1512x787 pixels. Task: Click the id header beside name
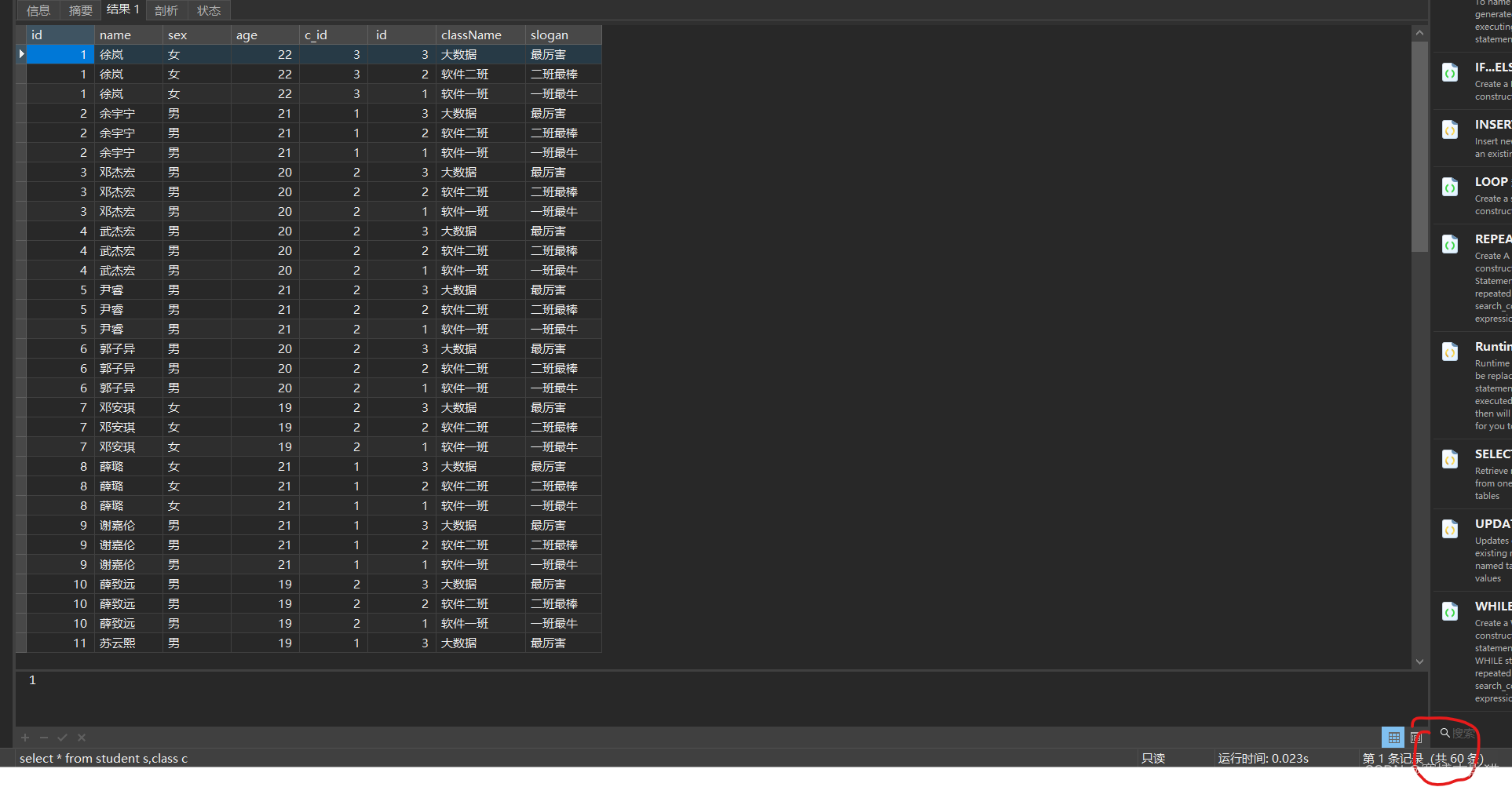pyautogui.click(x=60, y=35)
